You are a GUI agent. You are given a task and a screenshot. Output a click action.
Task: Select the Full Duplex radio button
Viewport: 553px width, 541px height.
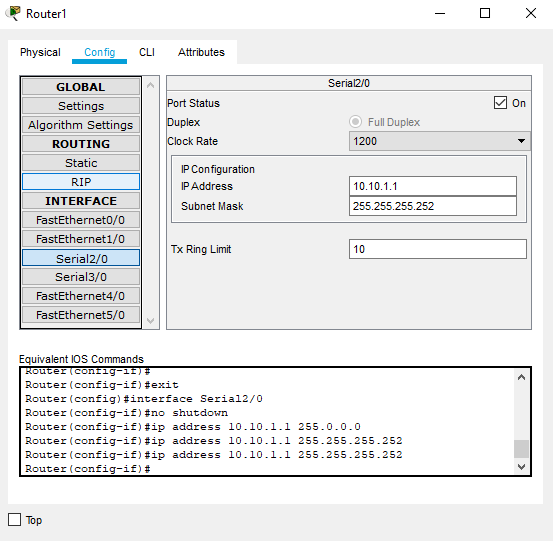click(356, 122)
